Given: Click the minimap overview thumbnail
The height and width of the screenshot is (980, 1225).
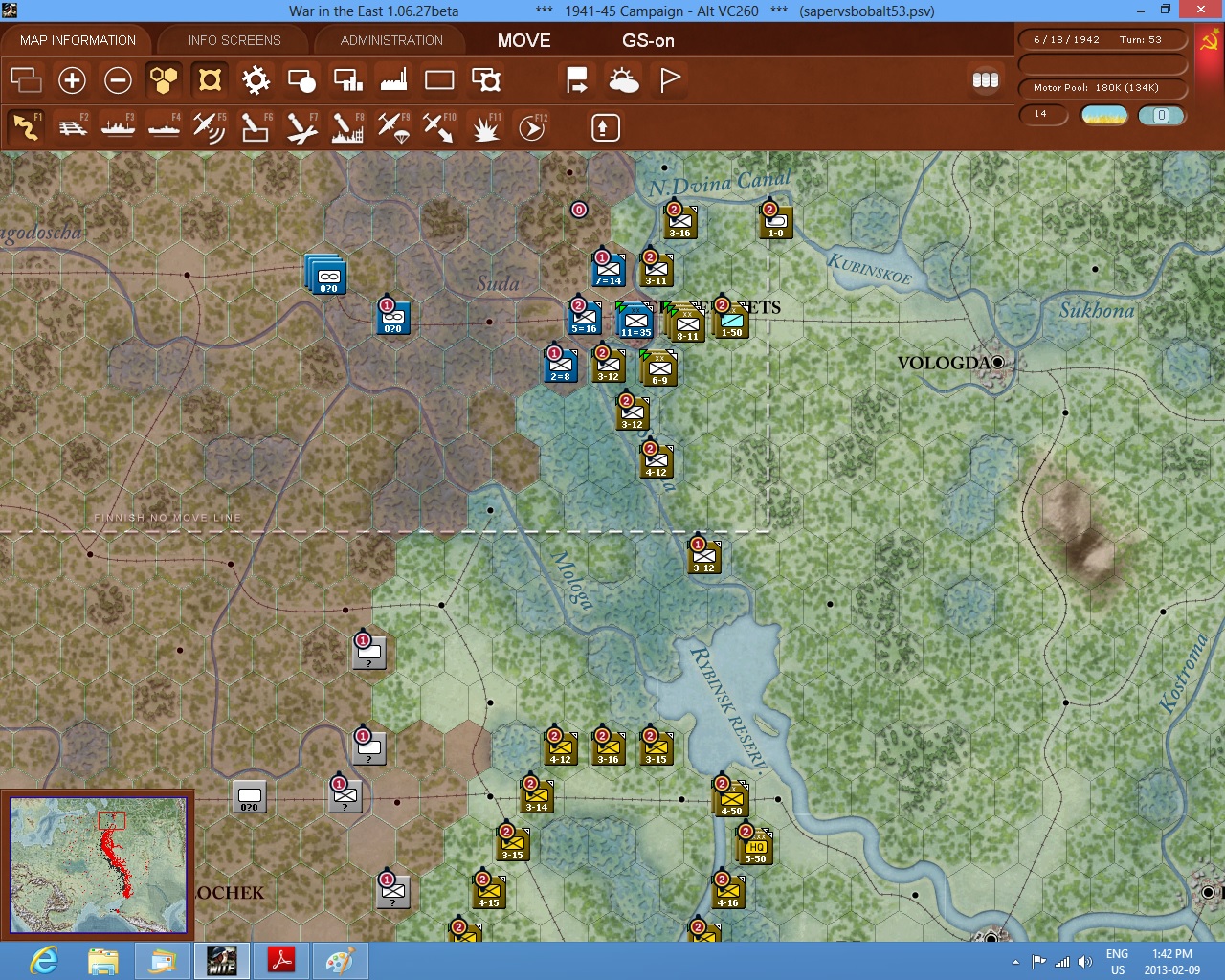Looking at the screenshot, I should click(99, 865).
